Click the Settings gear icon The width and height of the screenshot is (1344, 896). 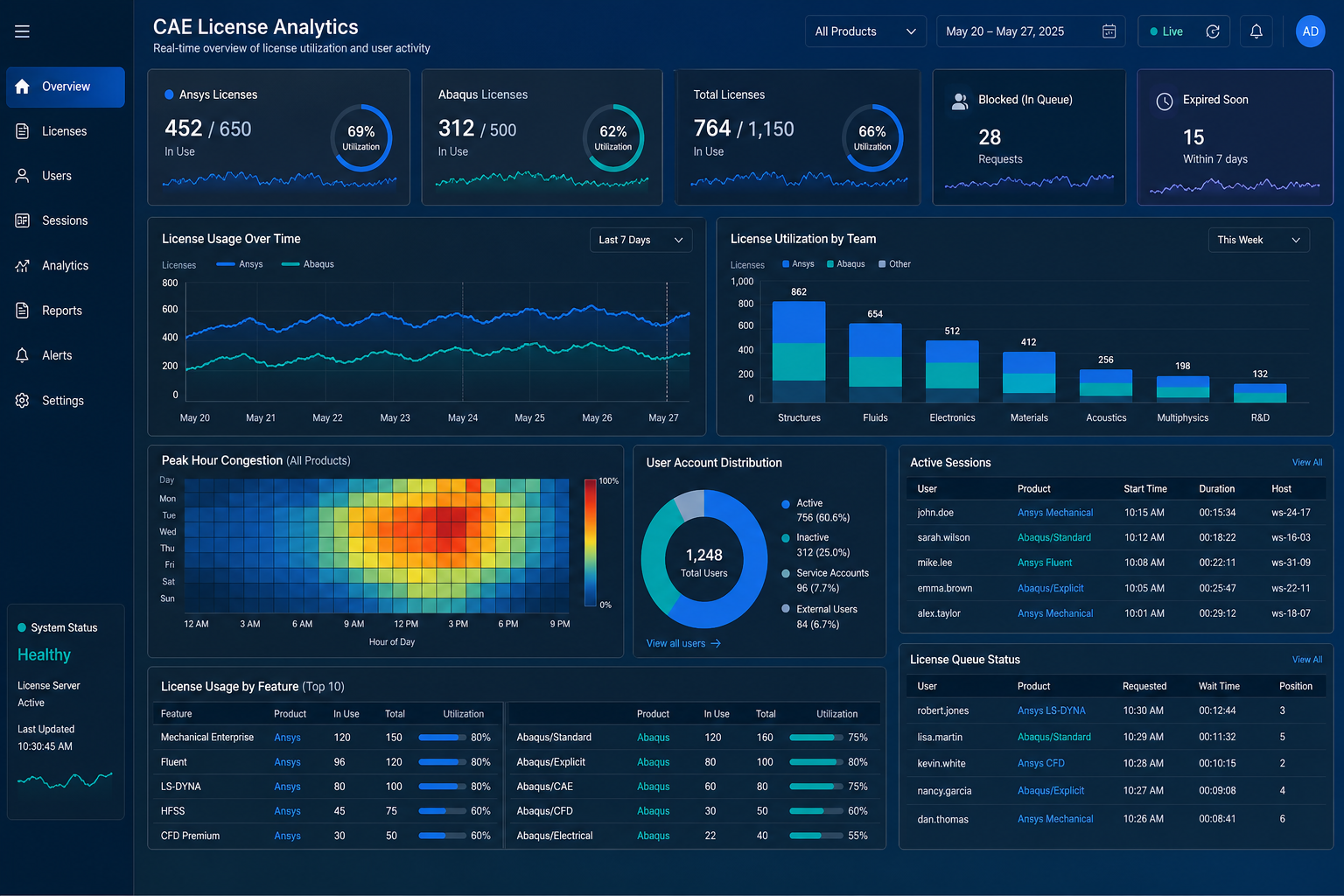click(23, 401)
